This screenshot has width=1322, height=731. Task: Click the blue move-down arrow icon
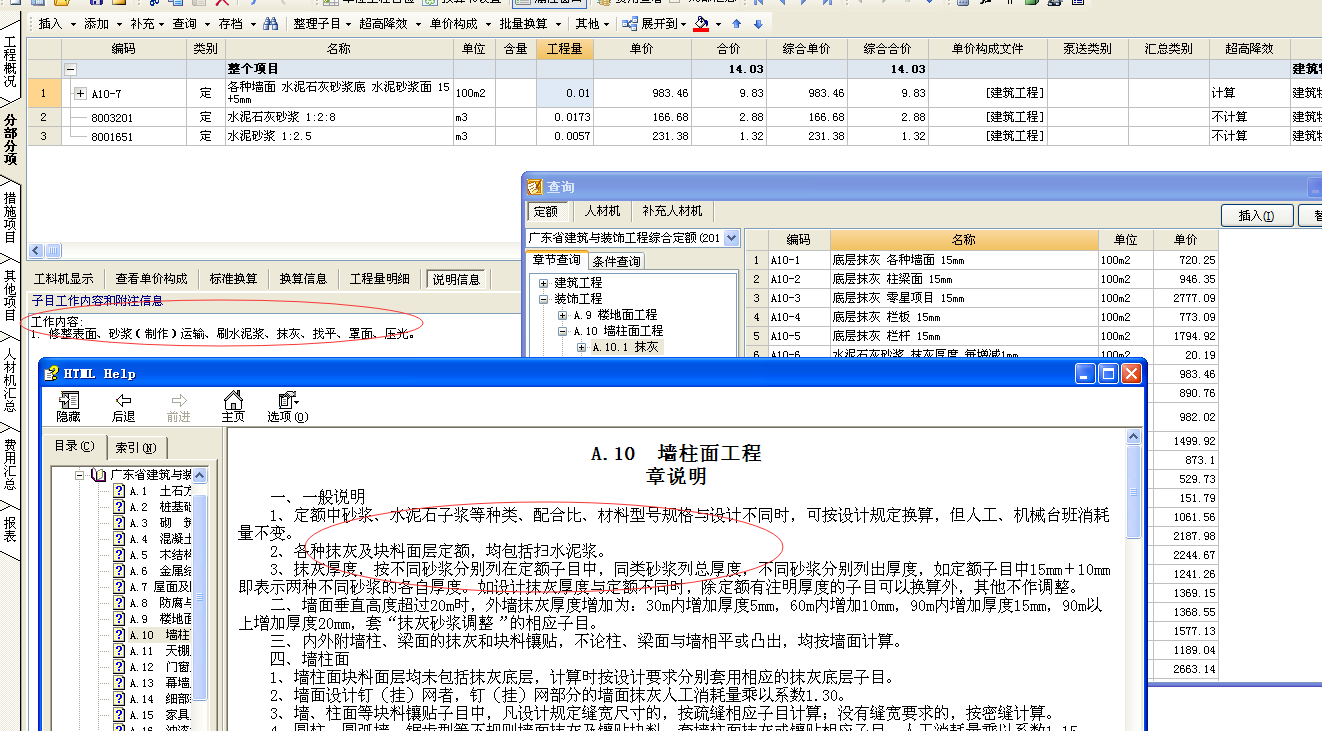[x=758, y=23]
